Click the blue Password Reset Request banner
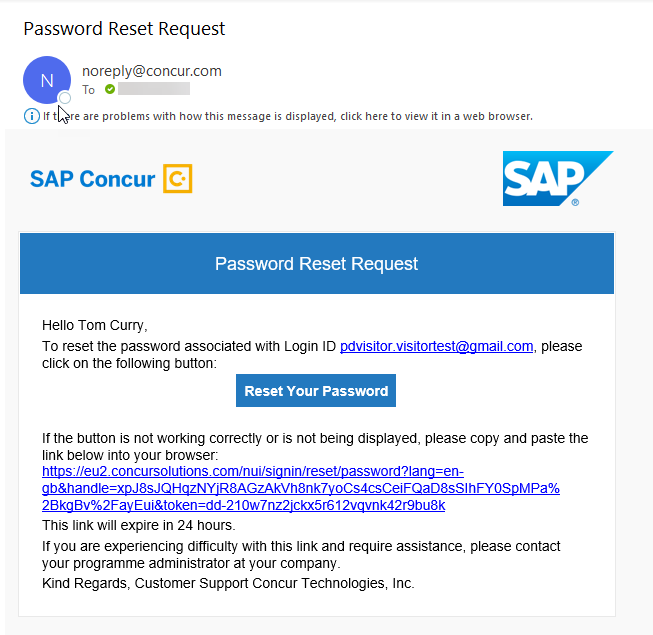This screenshot has height=635, width=653. (x=316, y=264)
